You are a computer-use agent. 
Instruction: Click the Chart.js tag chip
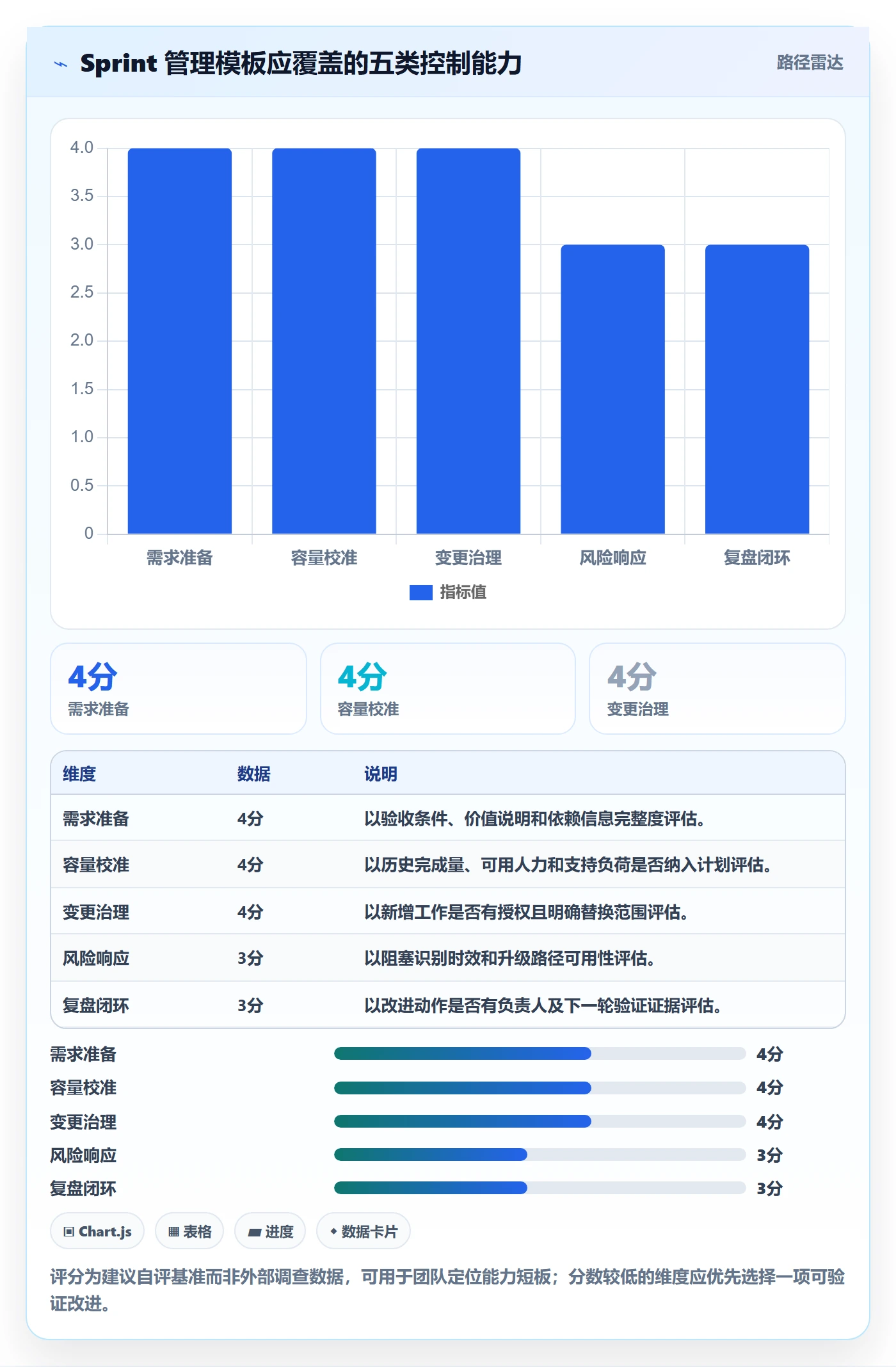point(97,1231)
